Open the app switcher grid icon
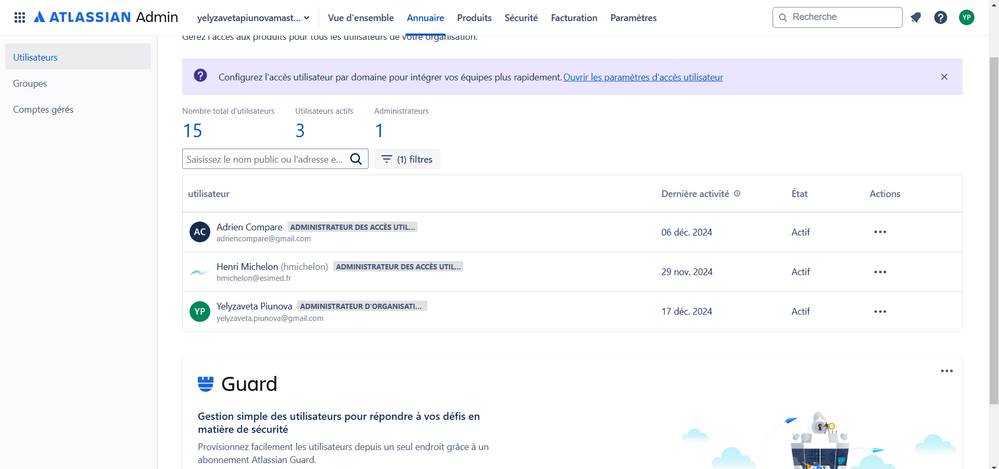This screenshot has width=999, height=469. 20,17
